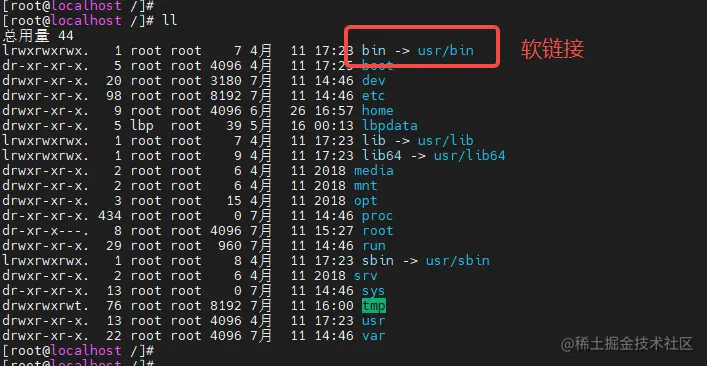This screenshot has width=707, height=366.
Task: Select the proc directory name
Action: point(377,215)
